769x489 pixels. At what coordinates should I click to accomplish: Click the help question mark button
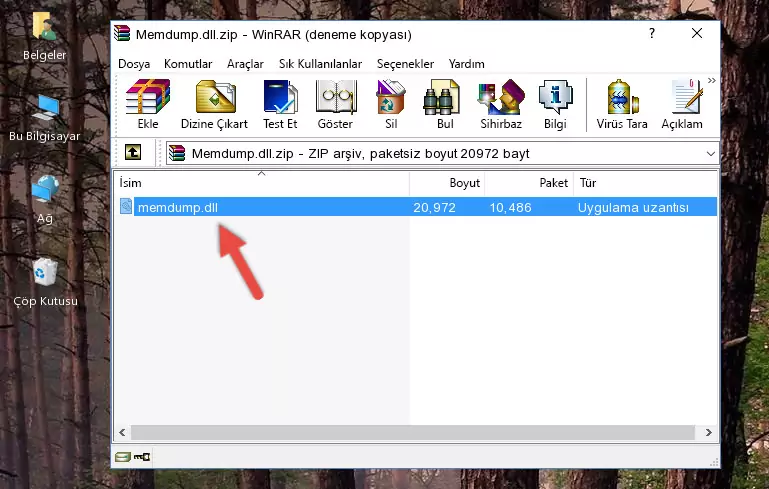coord(651,33)
